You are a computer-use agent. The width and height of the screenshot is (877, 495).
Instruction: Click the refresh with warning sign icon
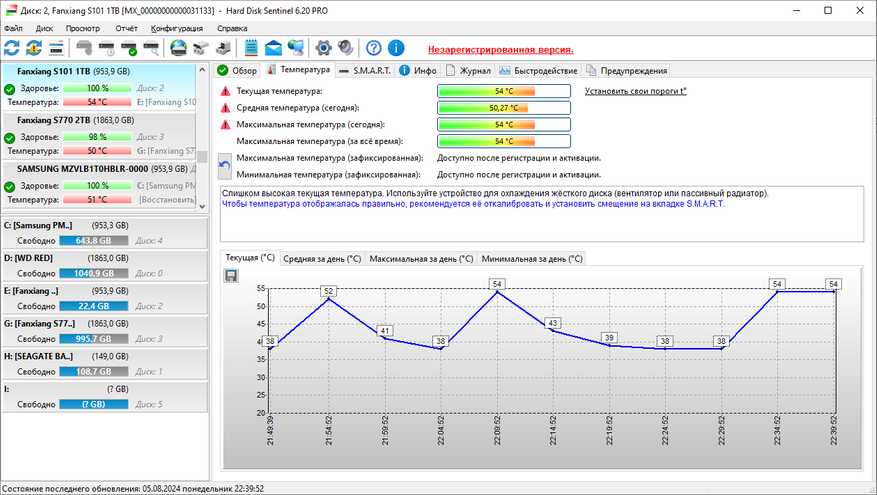pyautogui.click(x=34, y=48)
